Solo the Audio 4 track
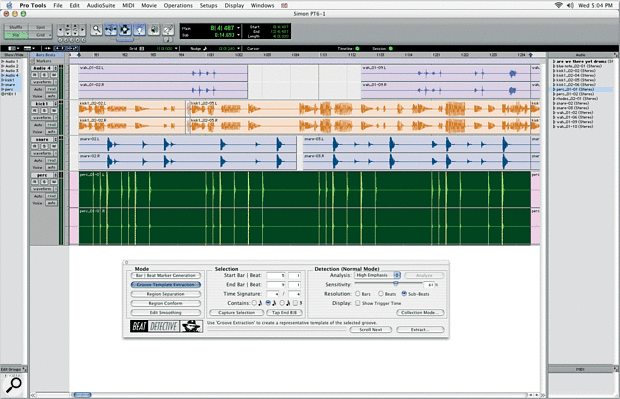This screenshot has width=620, height=399. [44, 75]
